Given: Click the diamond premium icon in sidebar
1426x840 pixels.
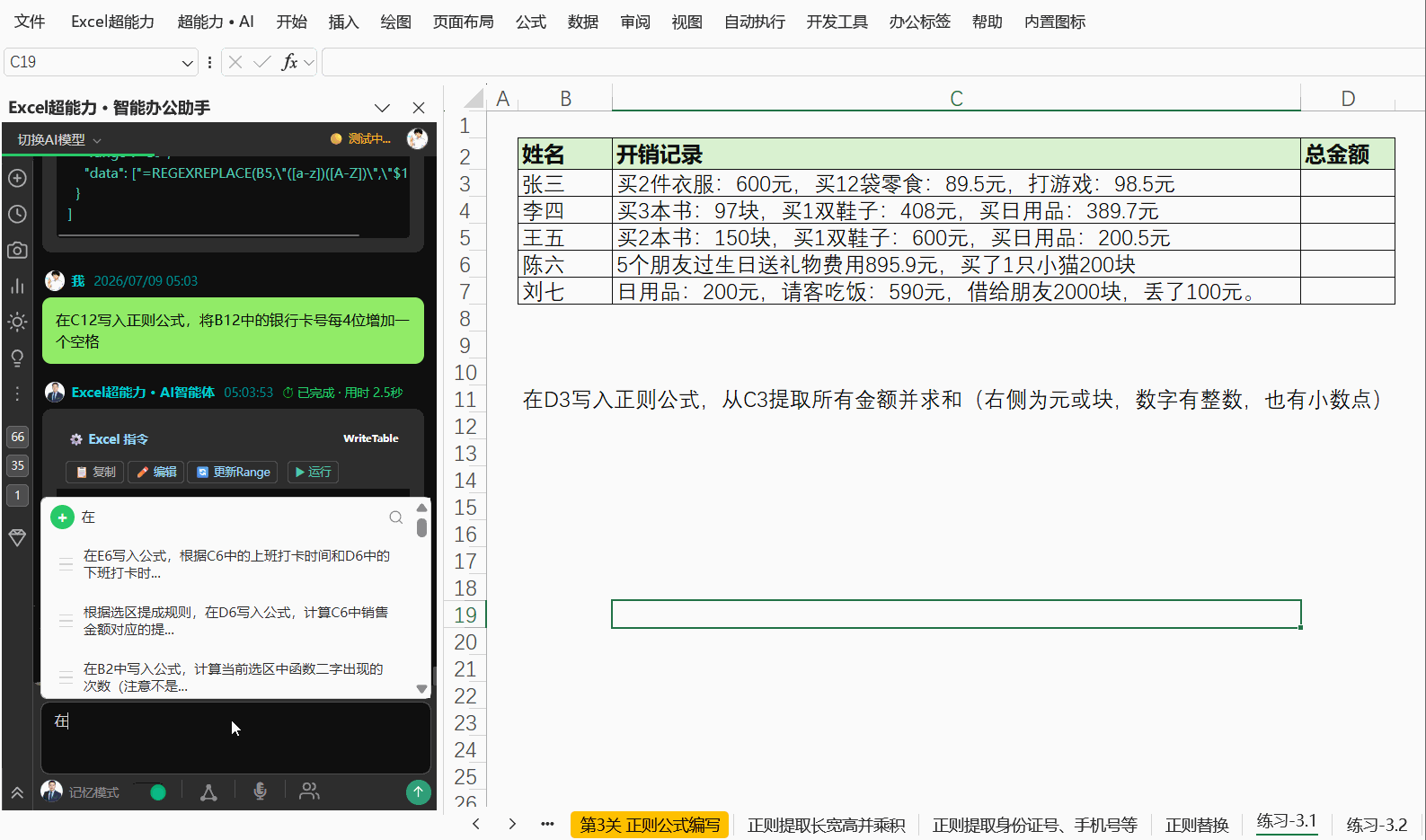Looking at the screenshot, I should (x=17, y=537).
